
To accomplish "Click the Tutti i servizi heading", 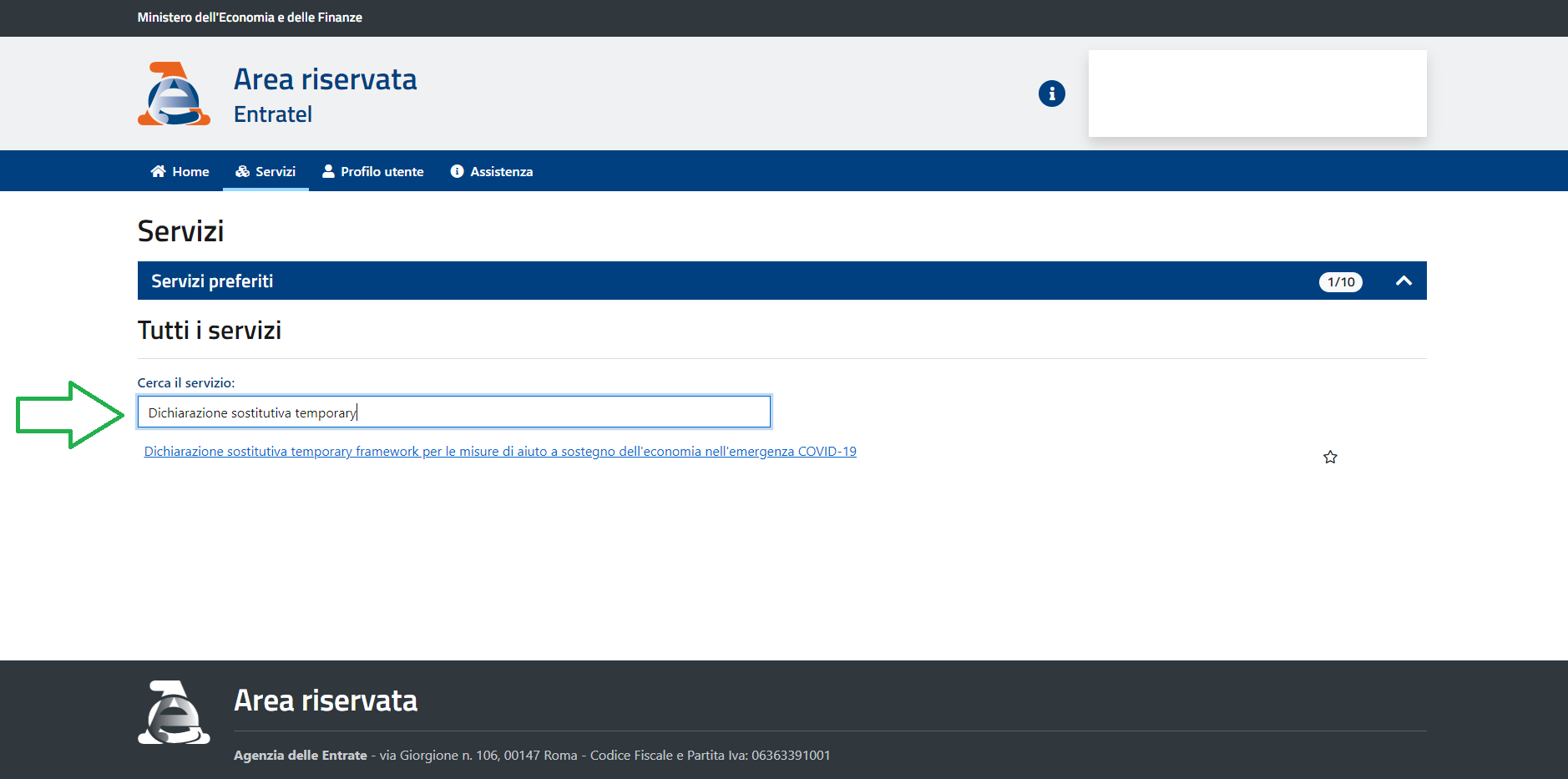I will click(210, 331).
